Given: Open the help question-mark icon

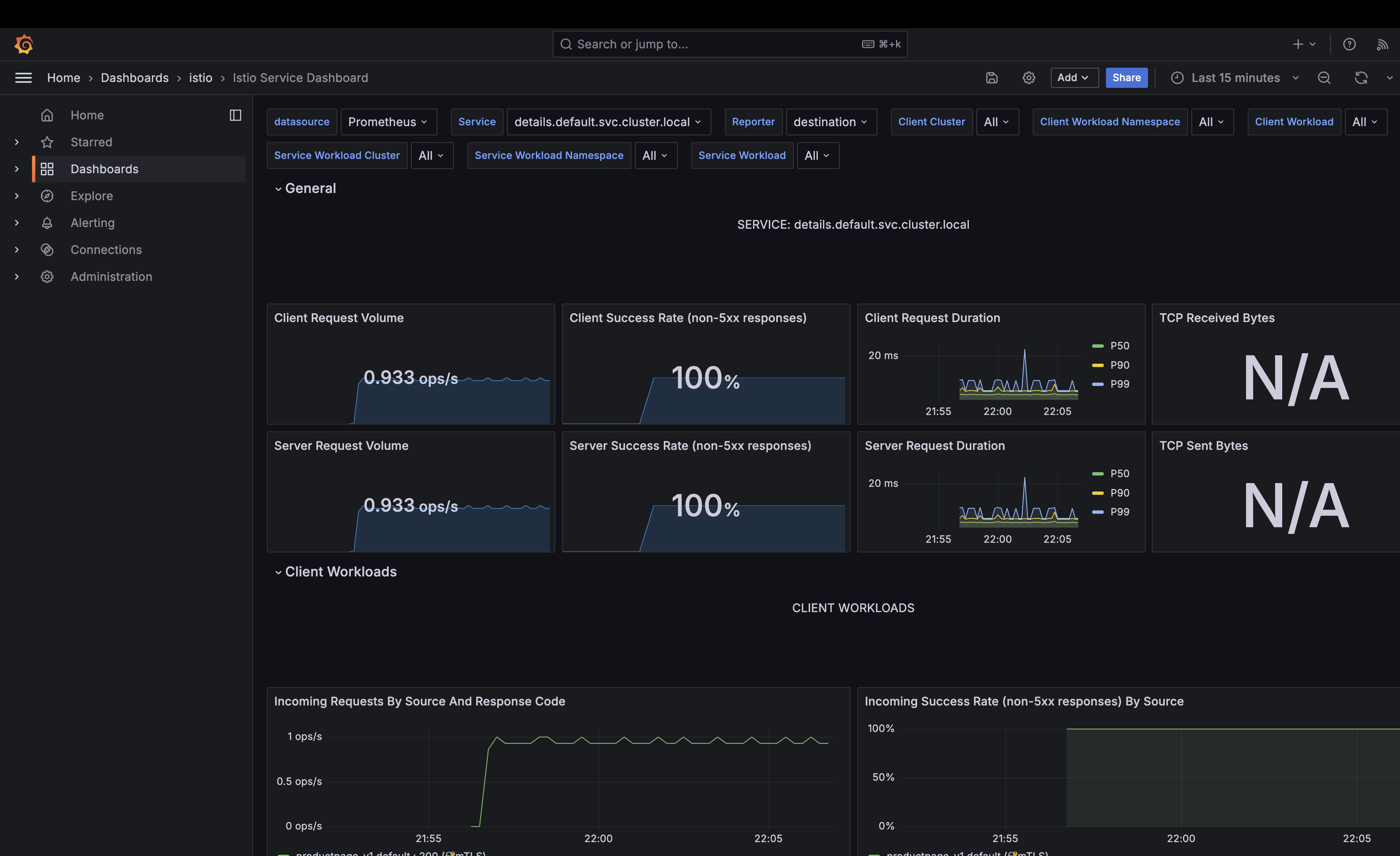Looking at the screenshot, I should 1349,44.
